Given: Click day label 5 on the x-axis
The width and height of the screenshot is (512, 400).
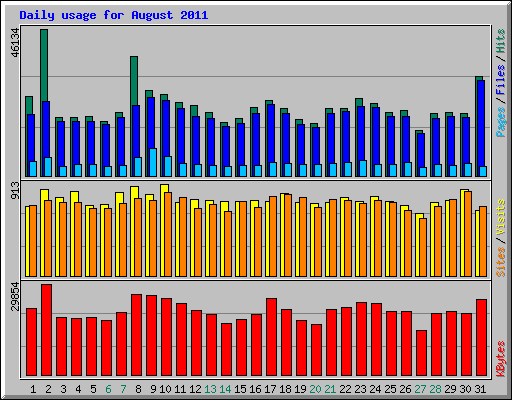Looking at the screenshot, I should coord(93,389).
